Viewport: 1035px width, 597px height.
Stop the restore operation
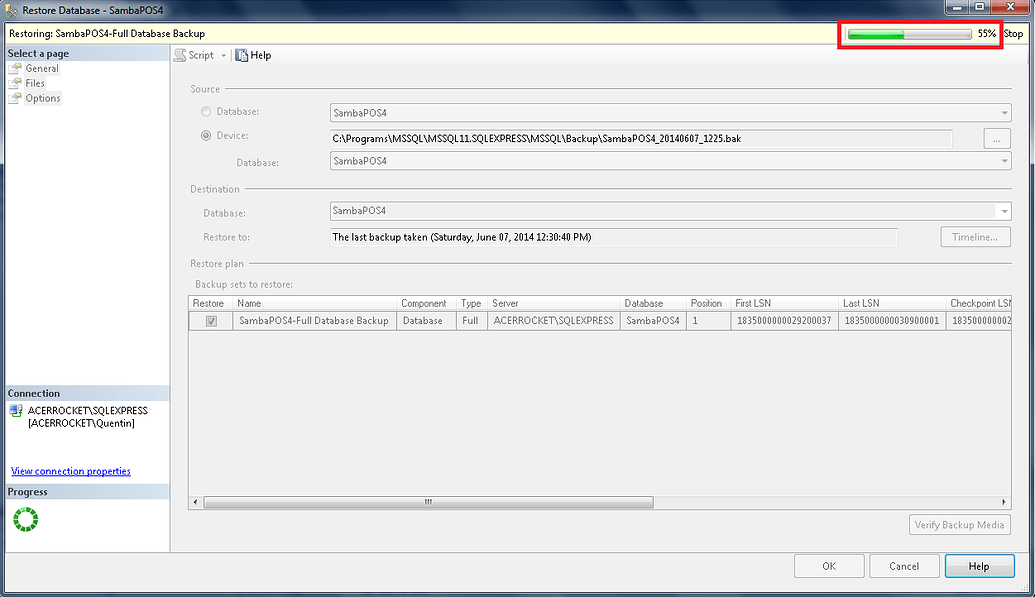[x=1014, y=33]
